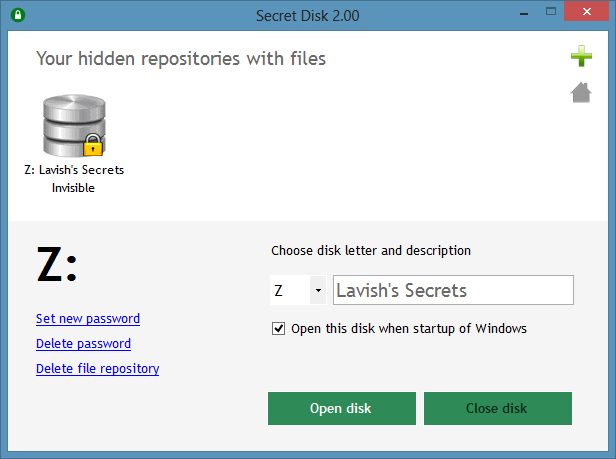616x459 pixels.
Task: Click the green plus add repository icon
Action: tap(581, 57)
